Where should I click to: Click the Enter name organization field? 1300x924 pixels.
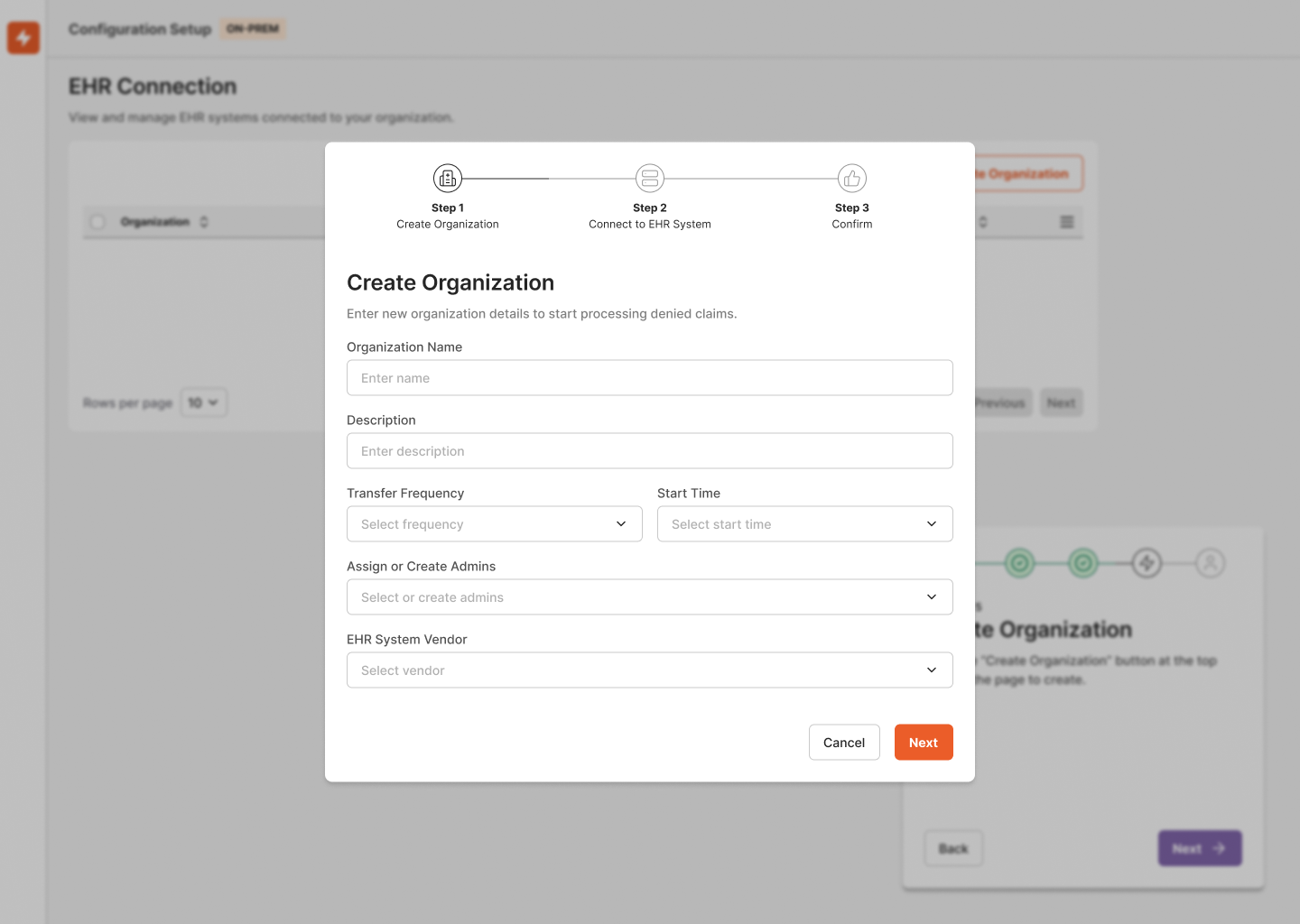click(649, 377)
